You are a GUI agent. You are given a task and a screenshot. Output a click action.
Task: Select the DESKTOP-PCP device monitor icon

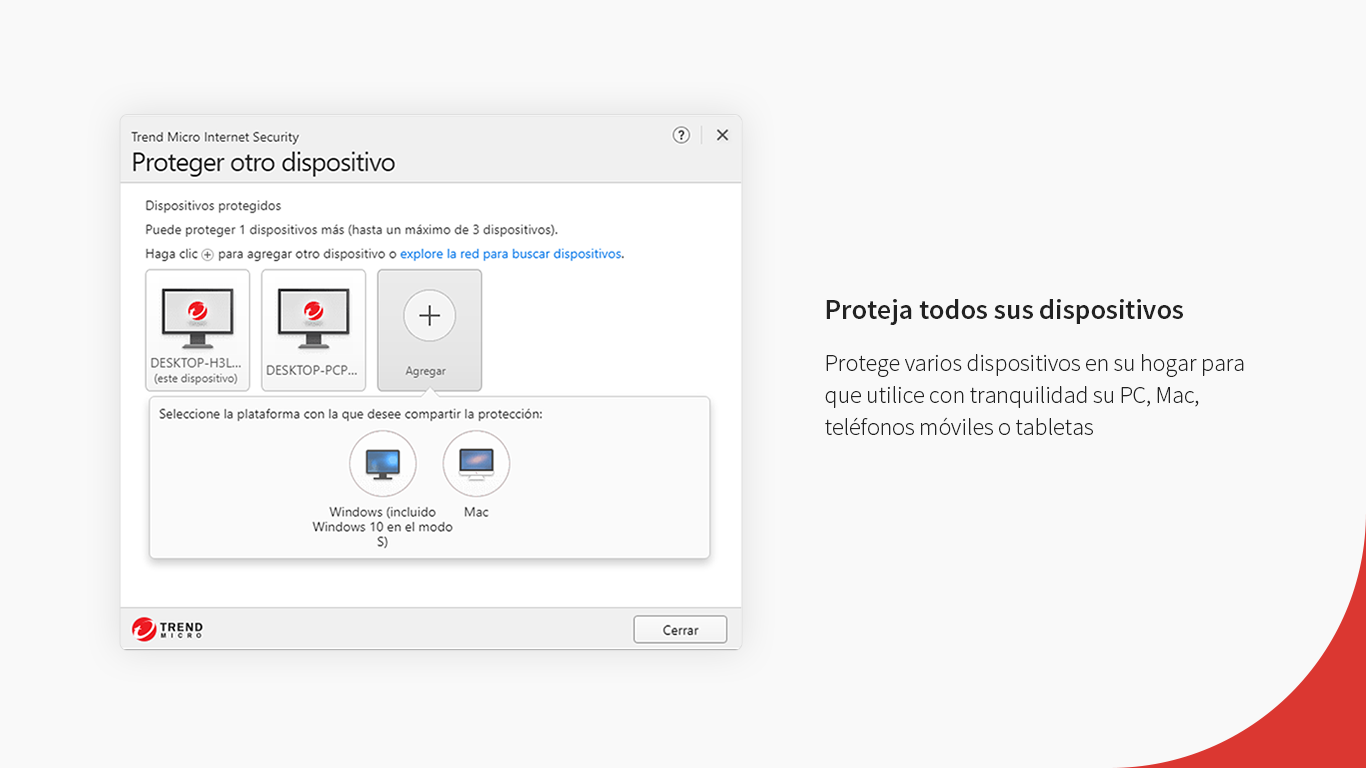click(x=313, y=318)
